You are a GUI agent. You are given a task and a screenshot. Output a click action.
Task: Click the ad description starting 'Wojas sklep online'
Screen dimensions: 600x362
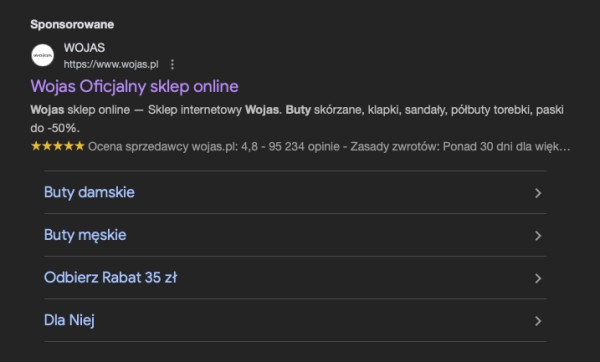pyautogui.click(x=297, y=119)
